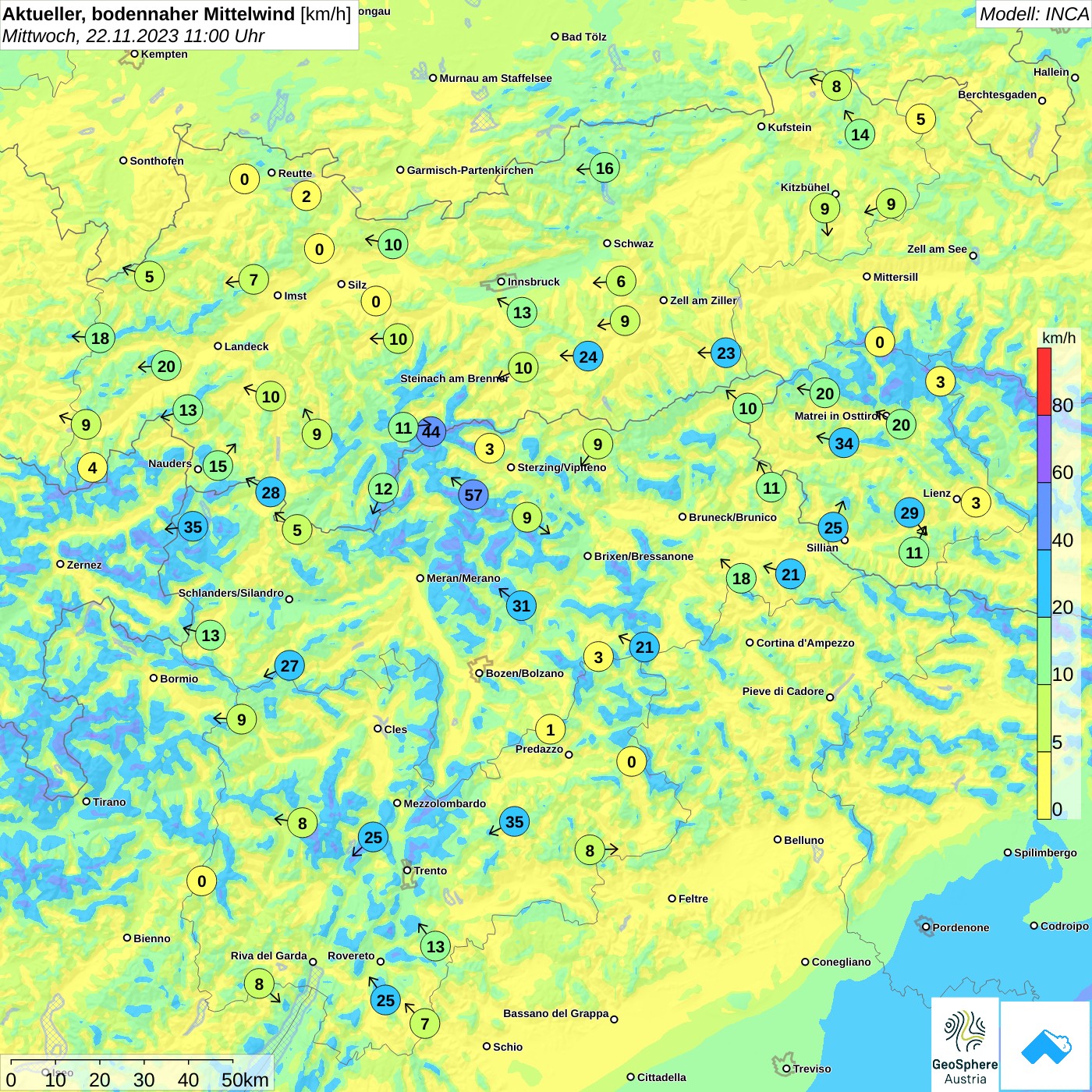Click the Belluno city label
This screenshot has height=1092, width=1092.
pyautogui.click(x=803, y=840)
